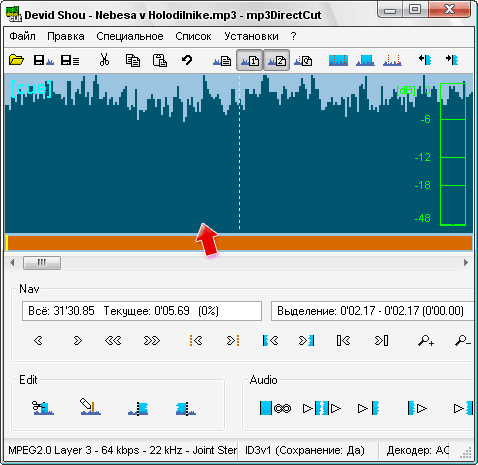Open the Правка menu
The height and width of the screenshot is (465, 478).
click(66, 36)
